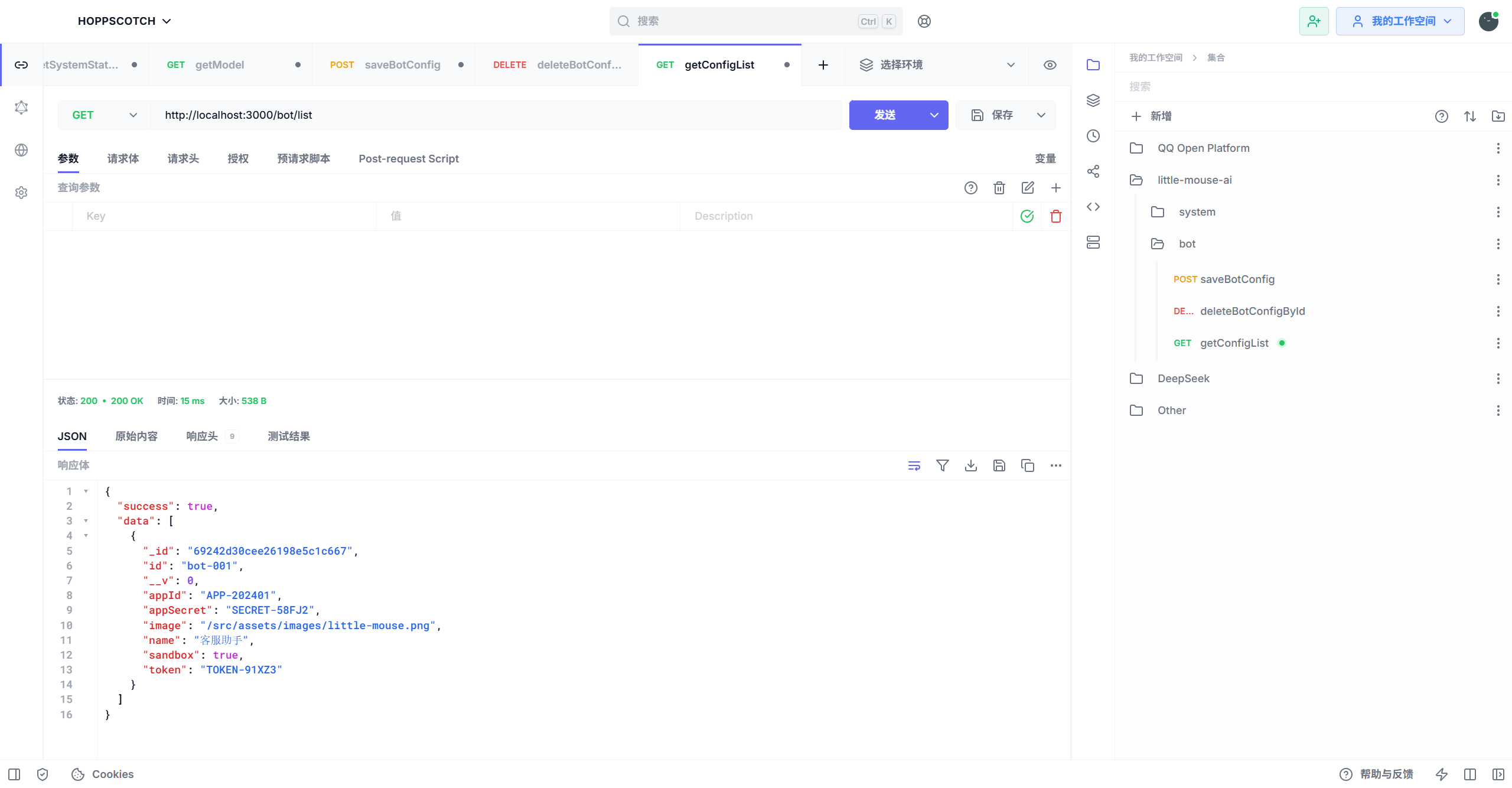Open the Share request panel icon
Image resolution: width=1512 pixels, height=788 pixels.
[1093, 171]
